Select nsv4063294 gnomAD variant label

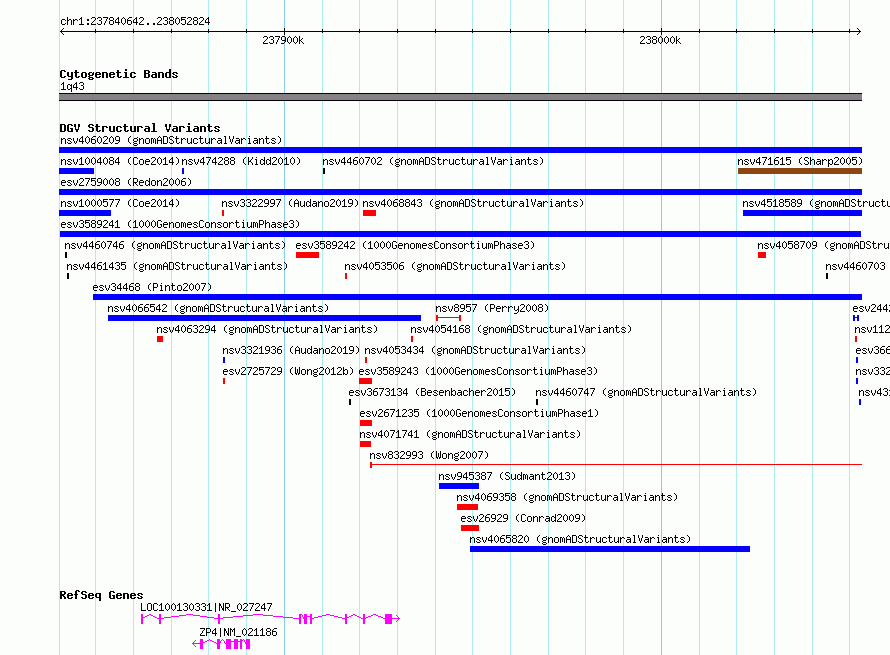coord(267,329)
